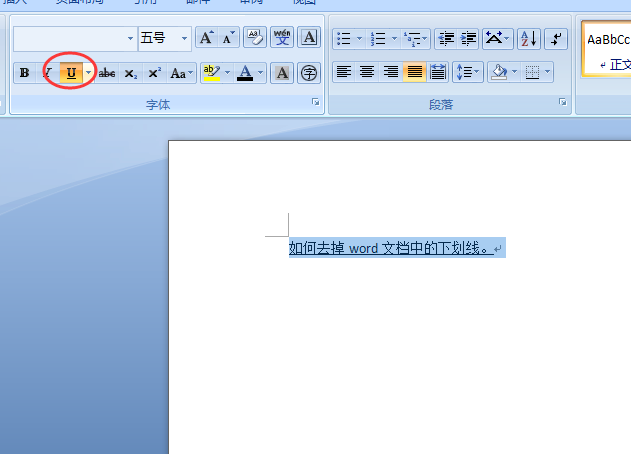Image resolution: width=631 pixels, height=454 pixels.
Task: Open the shading color dropdown arrow
Action: pyautogui.click(x=514, y=72)
